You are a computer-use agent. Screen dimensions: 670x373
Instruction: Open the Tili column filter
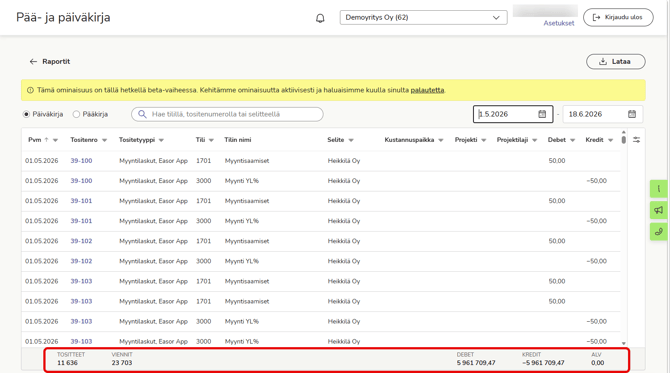point(211,140)
